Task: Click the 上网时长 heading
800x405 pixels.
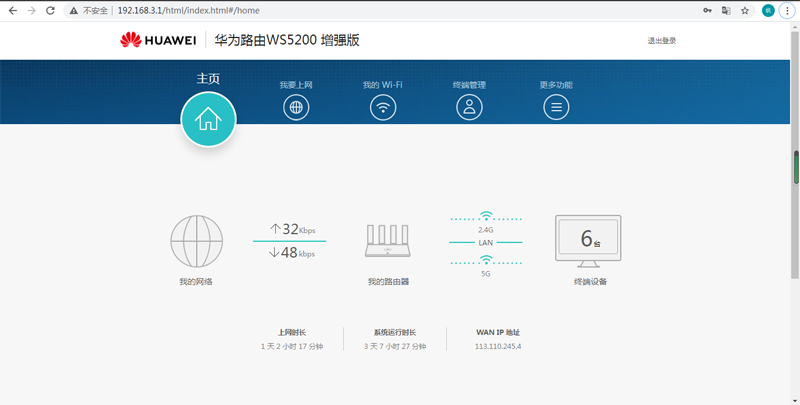Action: tap(292, 333)
